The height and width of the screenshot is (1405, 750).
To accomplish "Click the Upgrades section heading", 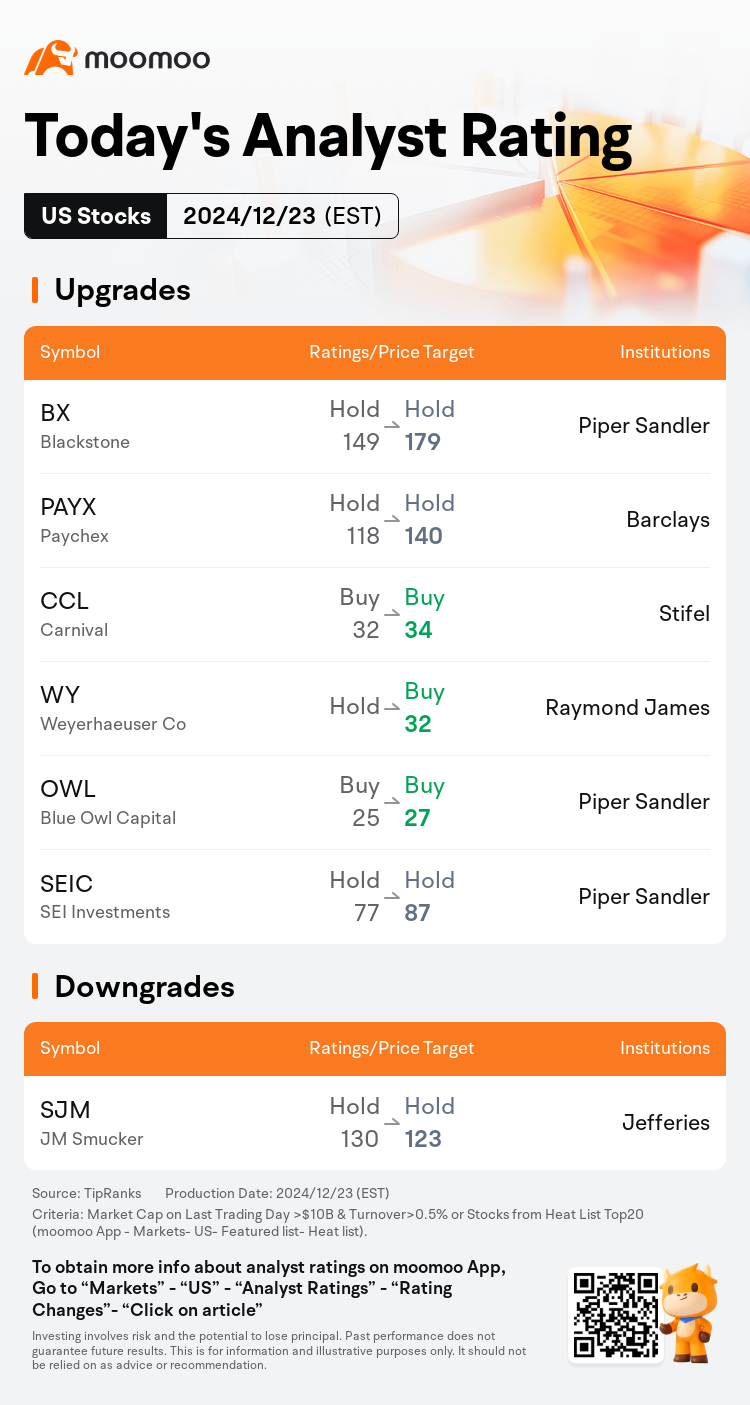I will [122, 290].
